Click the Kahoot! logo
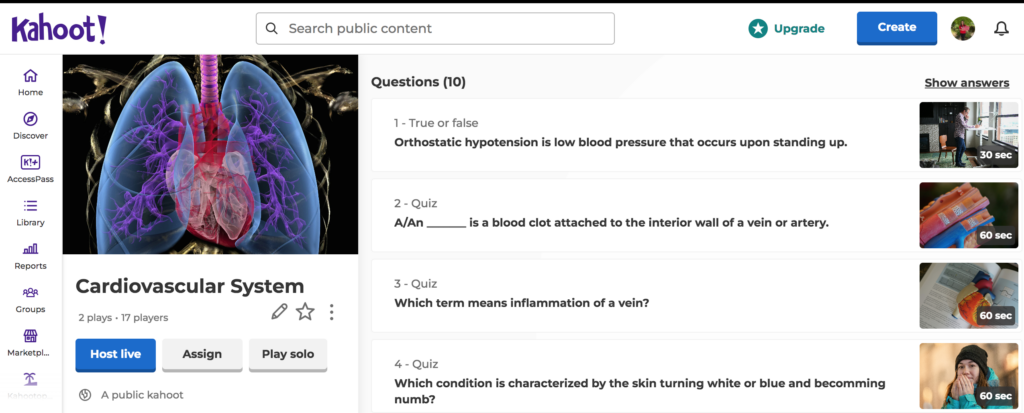 pos(59,29)
